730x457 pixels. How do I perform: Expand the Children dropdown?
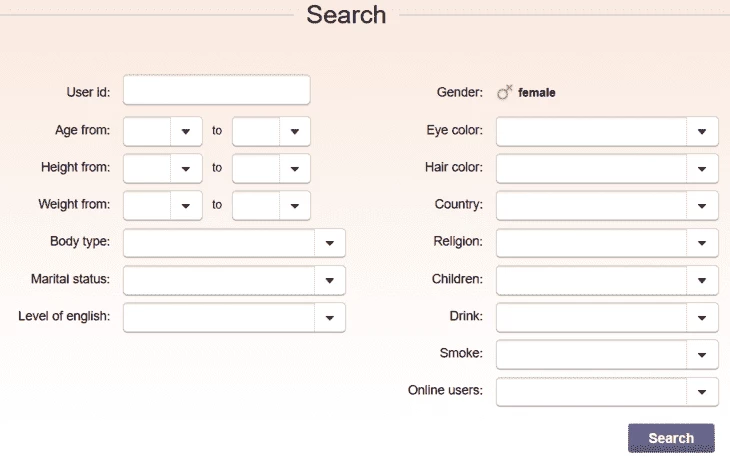coord(607,280)
